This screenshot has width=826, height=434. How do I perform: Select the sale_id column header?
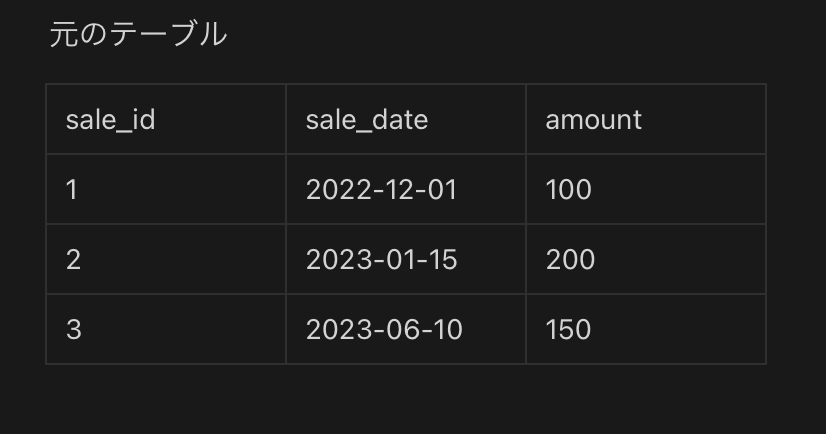(166, 119)
